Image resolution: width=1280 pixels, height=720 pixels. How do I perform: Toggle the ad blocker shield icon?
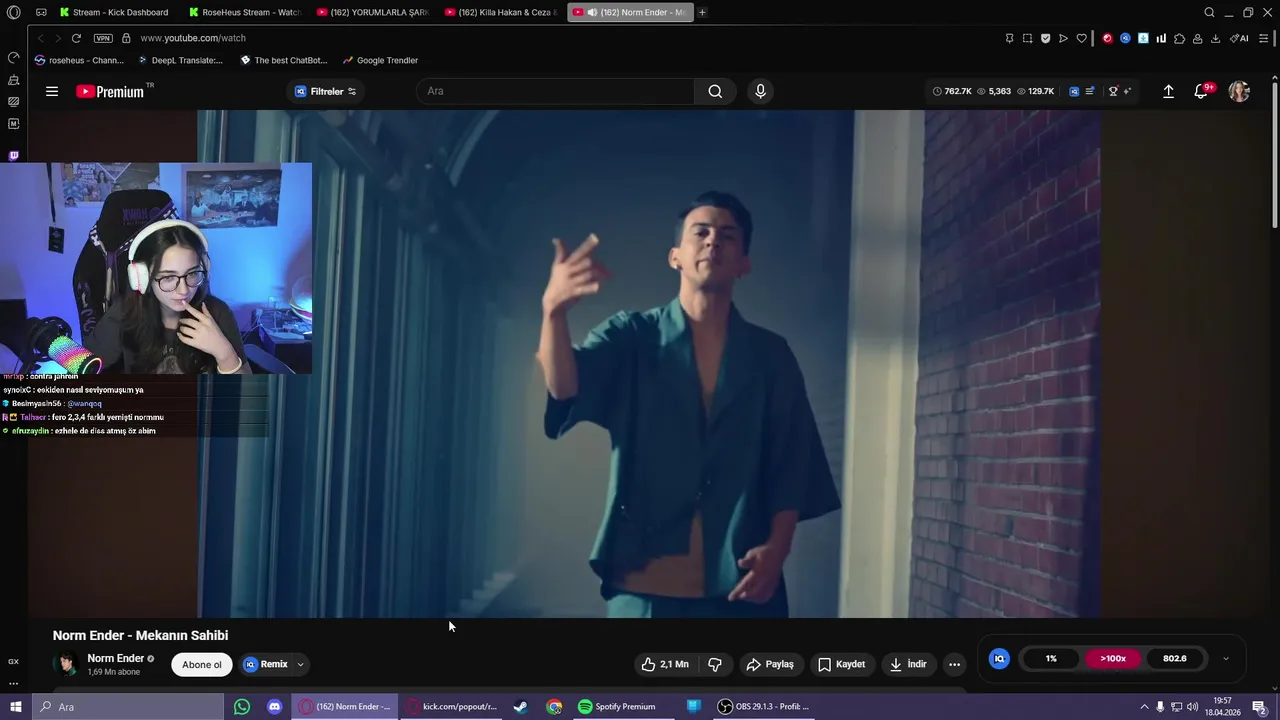[1045, 38]
